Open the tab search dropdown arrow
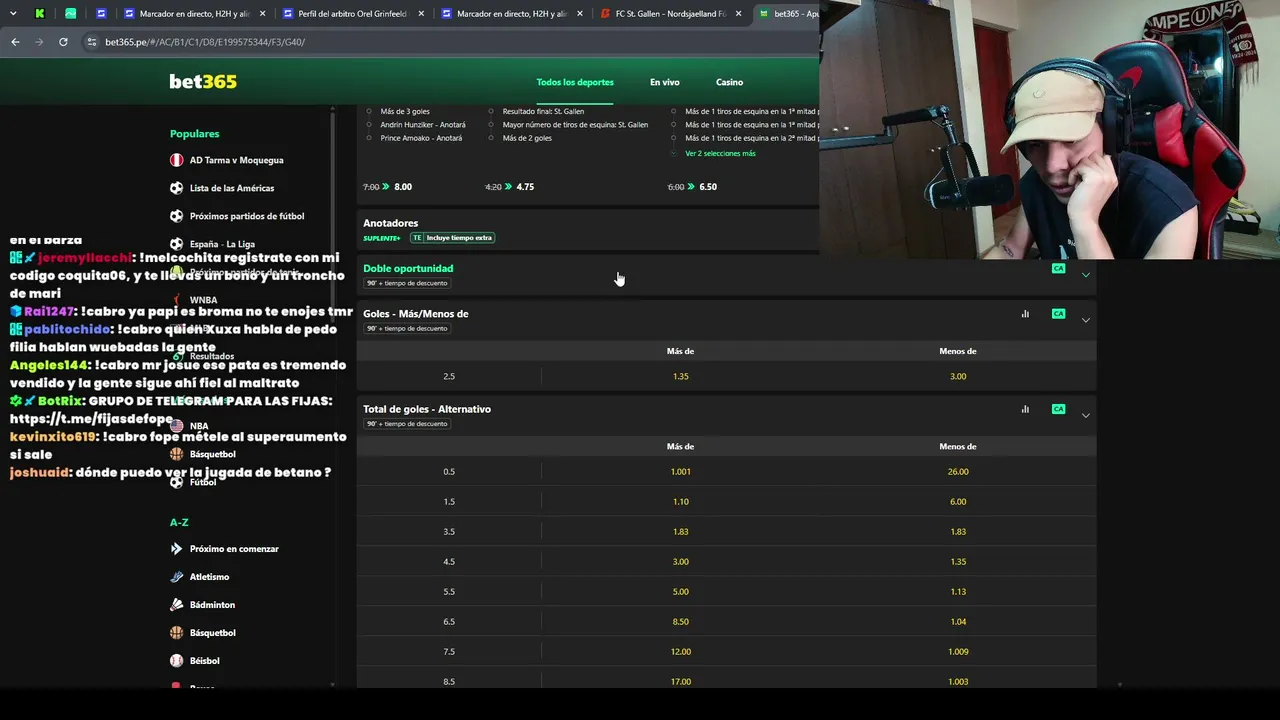Viewport: 1280px width, 720px height. coord(13,14)
